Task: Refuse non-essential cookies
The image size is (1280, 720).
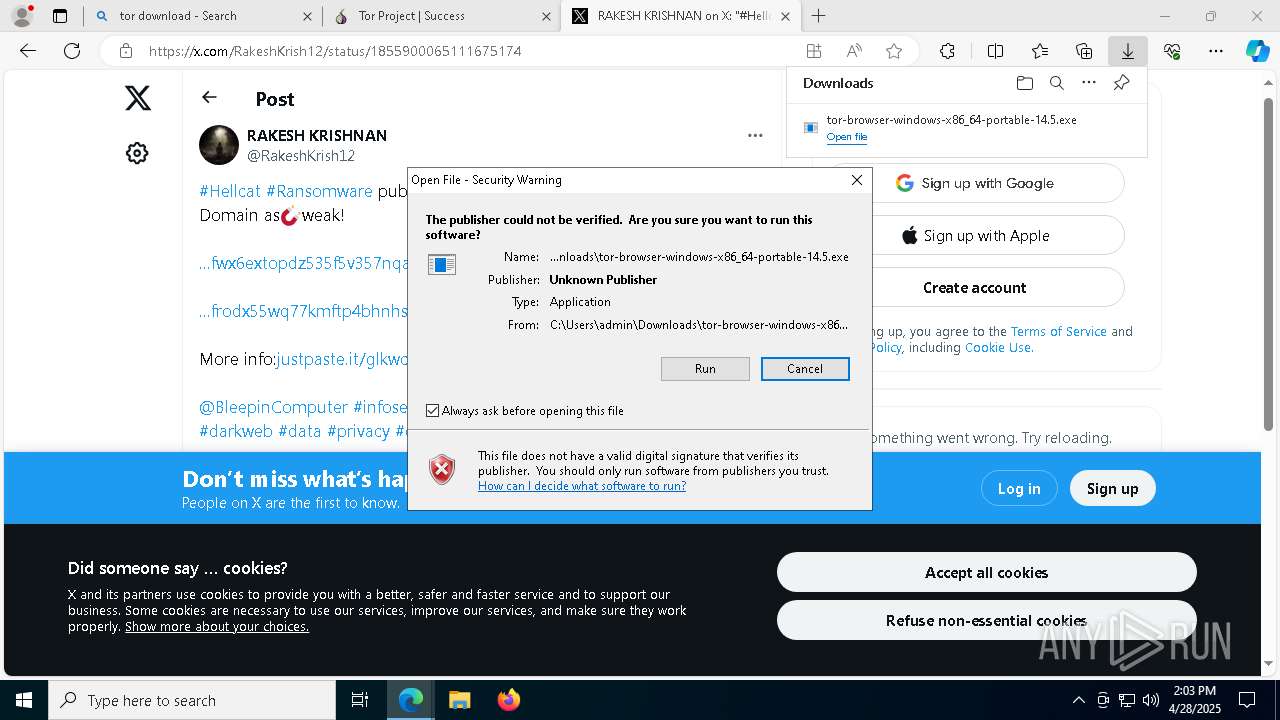Action: point(987,620)
